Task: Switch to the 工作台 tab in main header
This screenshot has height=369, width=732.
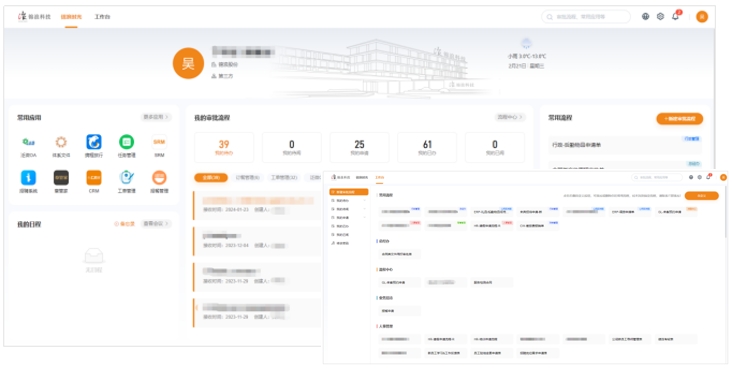Action: [x=102, y=17]
